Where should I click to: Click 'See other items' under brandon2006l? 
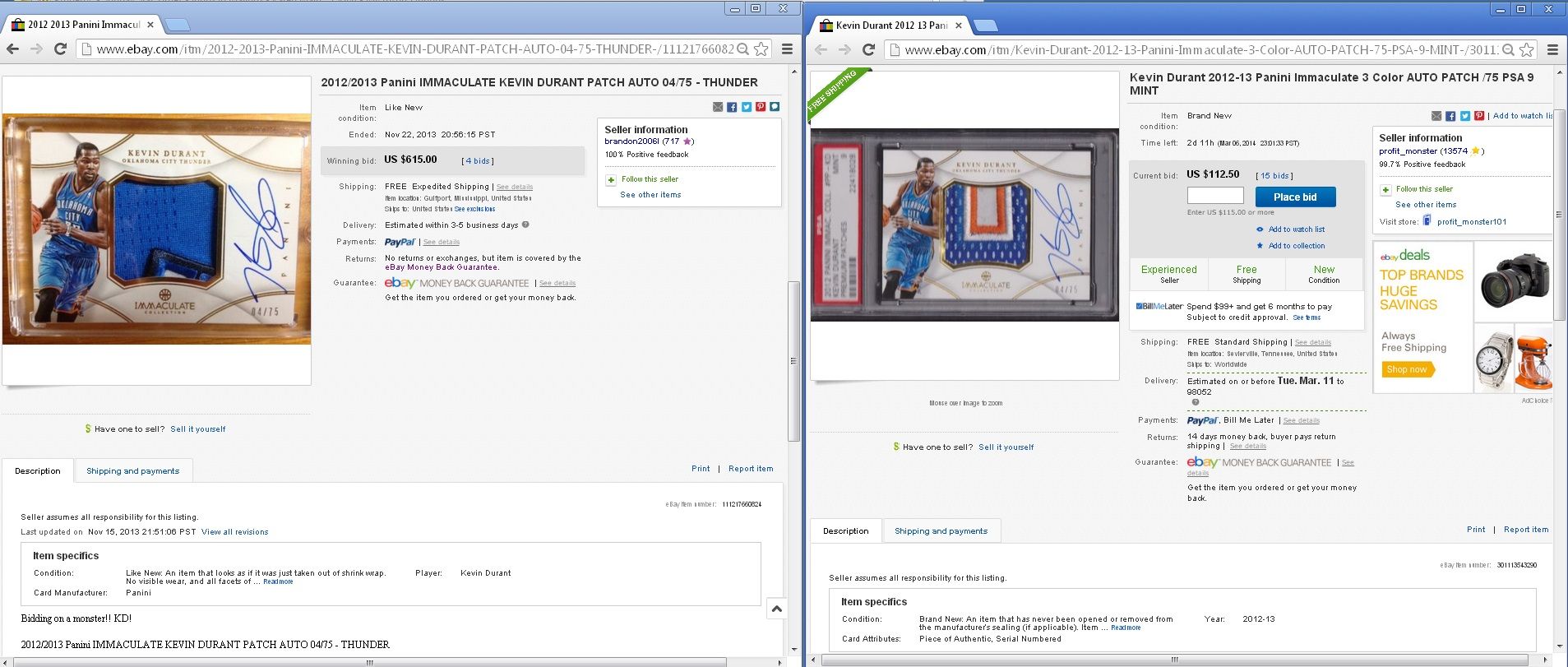click(x=650, y=195)
